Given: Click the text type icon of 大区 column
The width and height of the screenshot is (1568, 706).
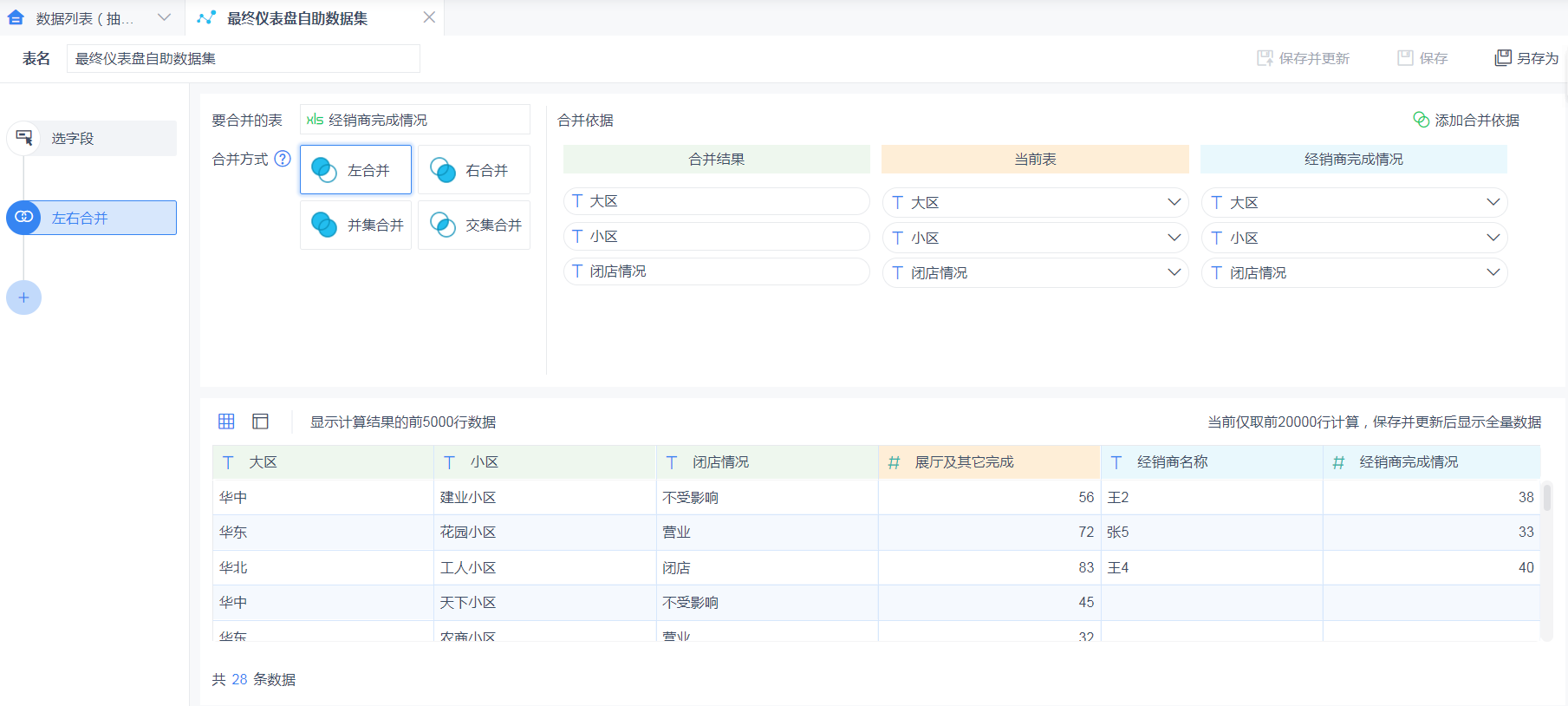Looking at the screenshot, I should [x=228, y=462].
